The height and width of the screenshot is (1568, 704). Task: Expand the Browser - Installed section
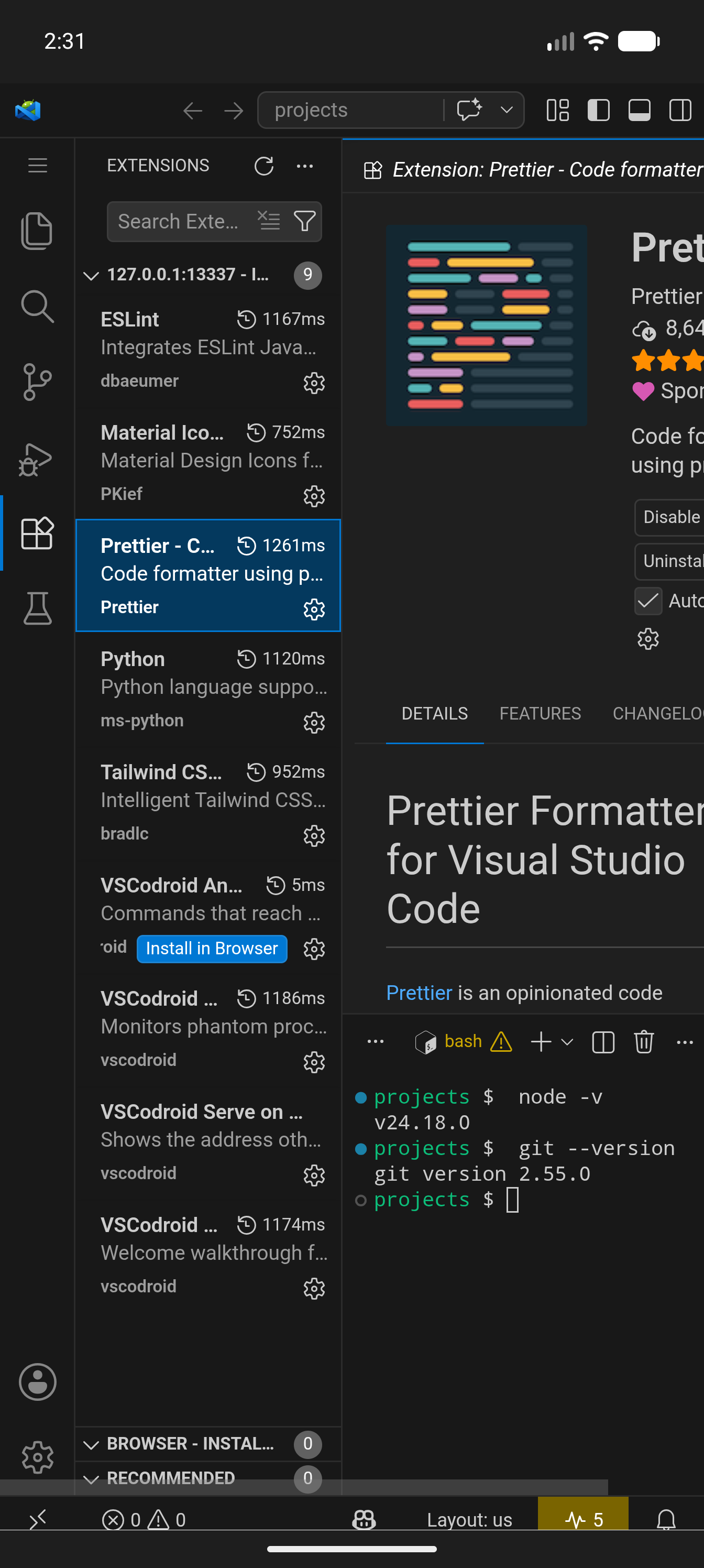click(91, 1444)
